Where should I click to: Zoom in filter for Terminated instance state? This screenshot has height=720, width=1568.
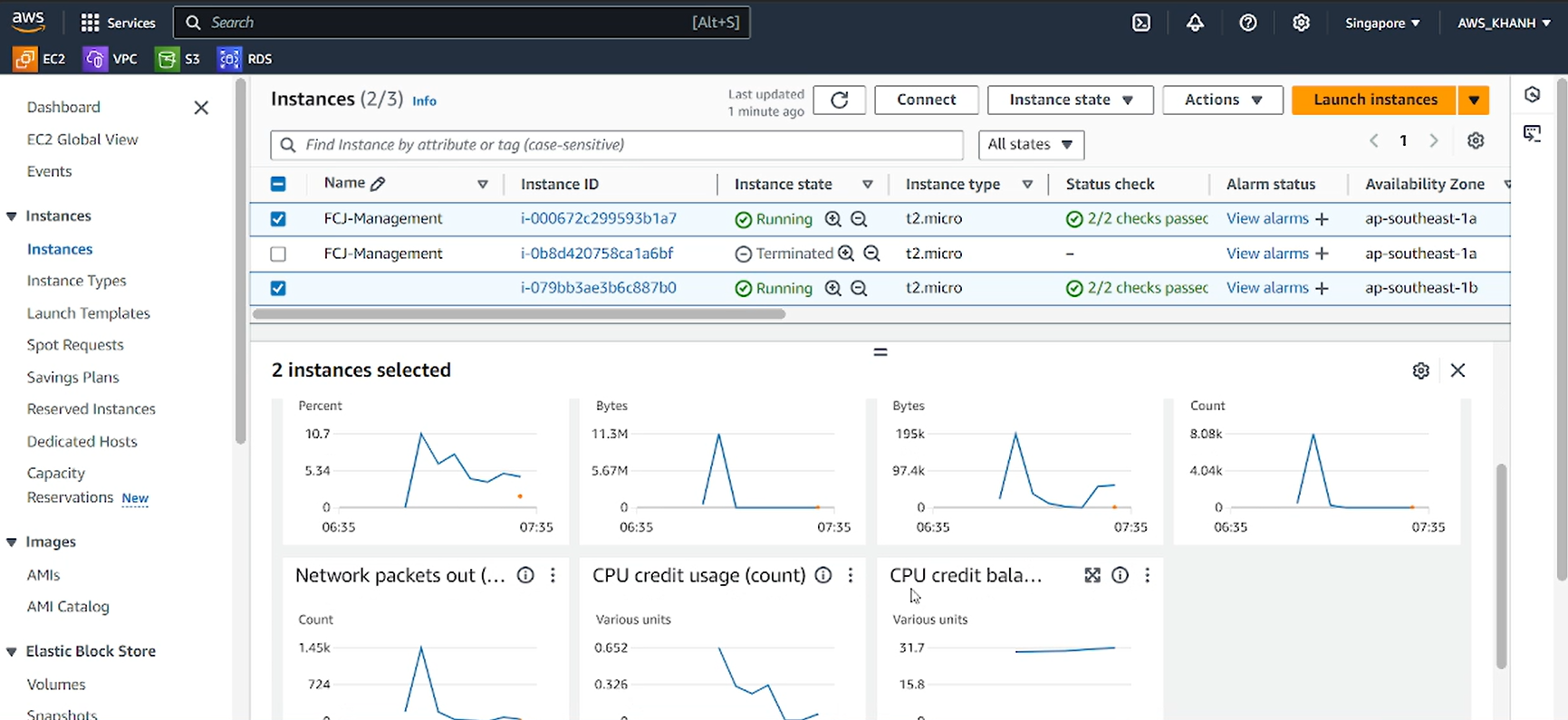(846, 254)
